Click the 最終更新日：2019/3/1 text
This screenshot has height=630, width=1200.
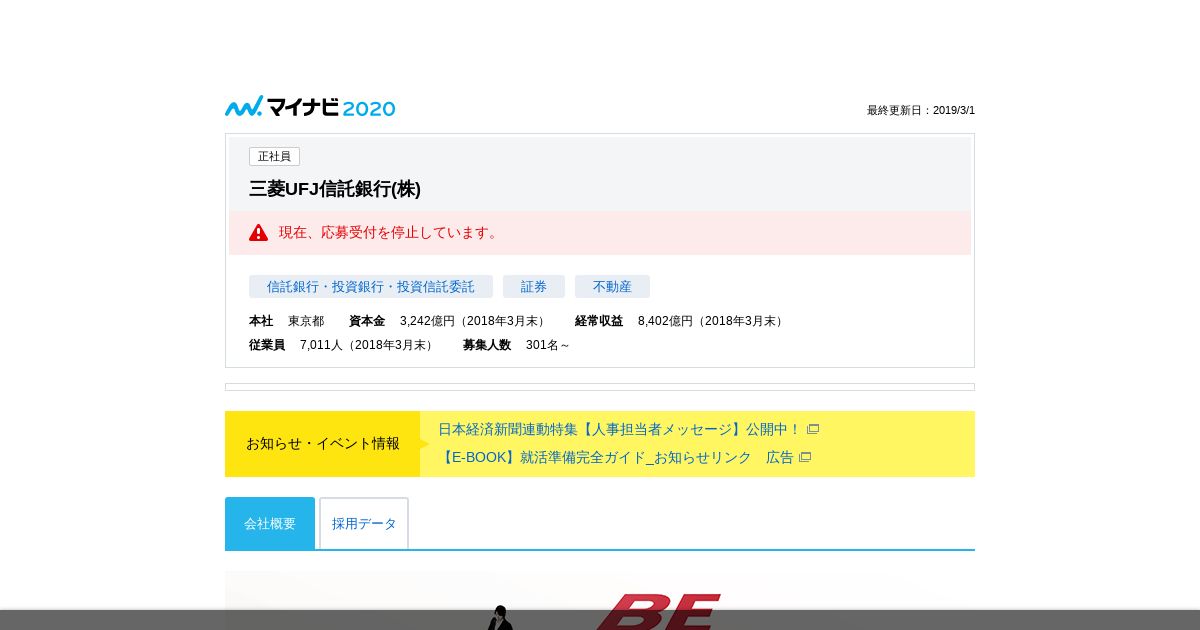pyautogui.click(x=921, y=110)
